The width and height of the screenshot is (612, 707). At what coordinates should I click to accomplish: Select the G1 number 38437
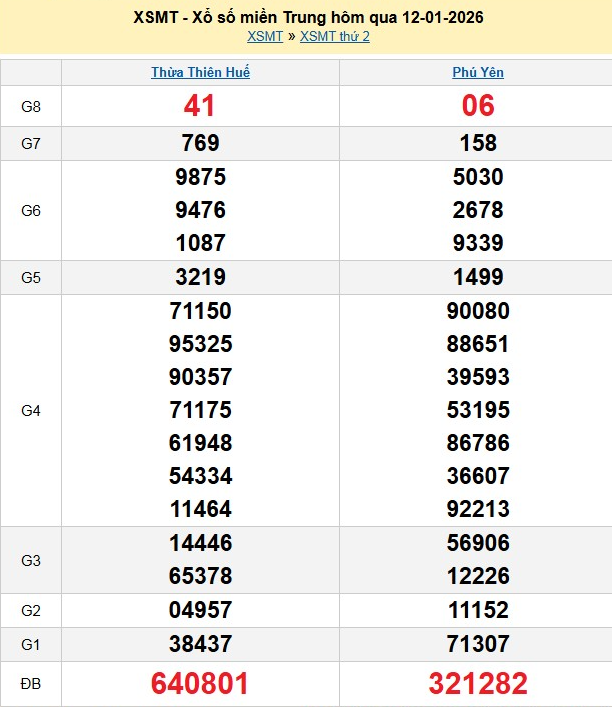pyautogui.click(x=200, y=644)
